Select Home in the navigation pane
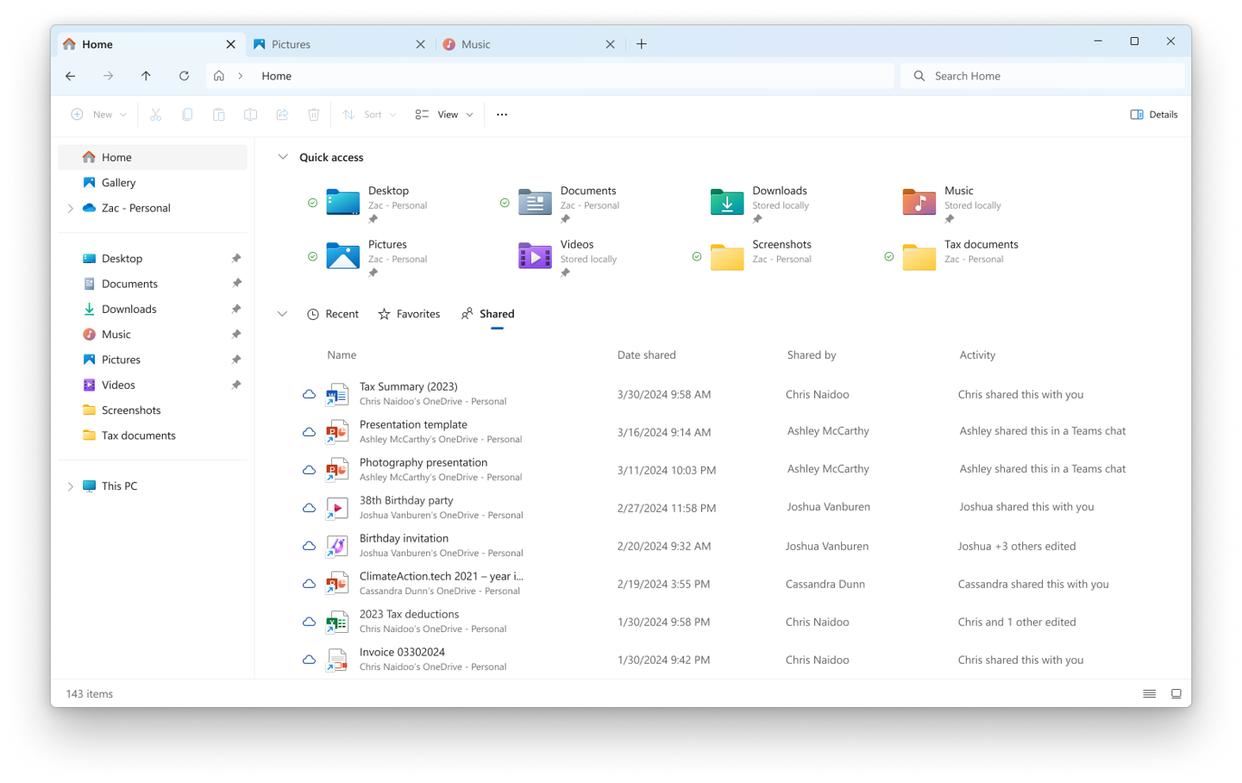The width and height of the screenshot is (1242, 783). coord(153,157)
